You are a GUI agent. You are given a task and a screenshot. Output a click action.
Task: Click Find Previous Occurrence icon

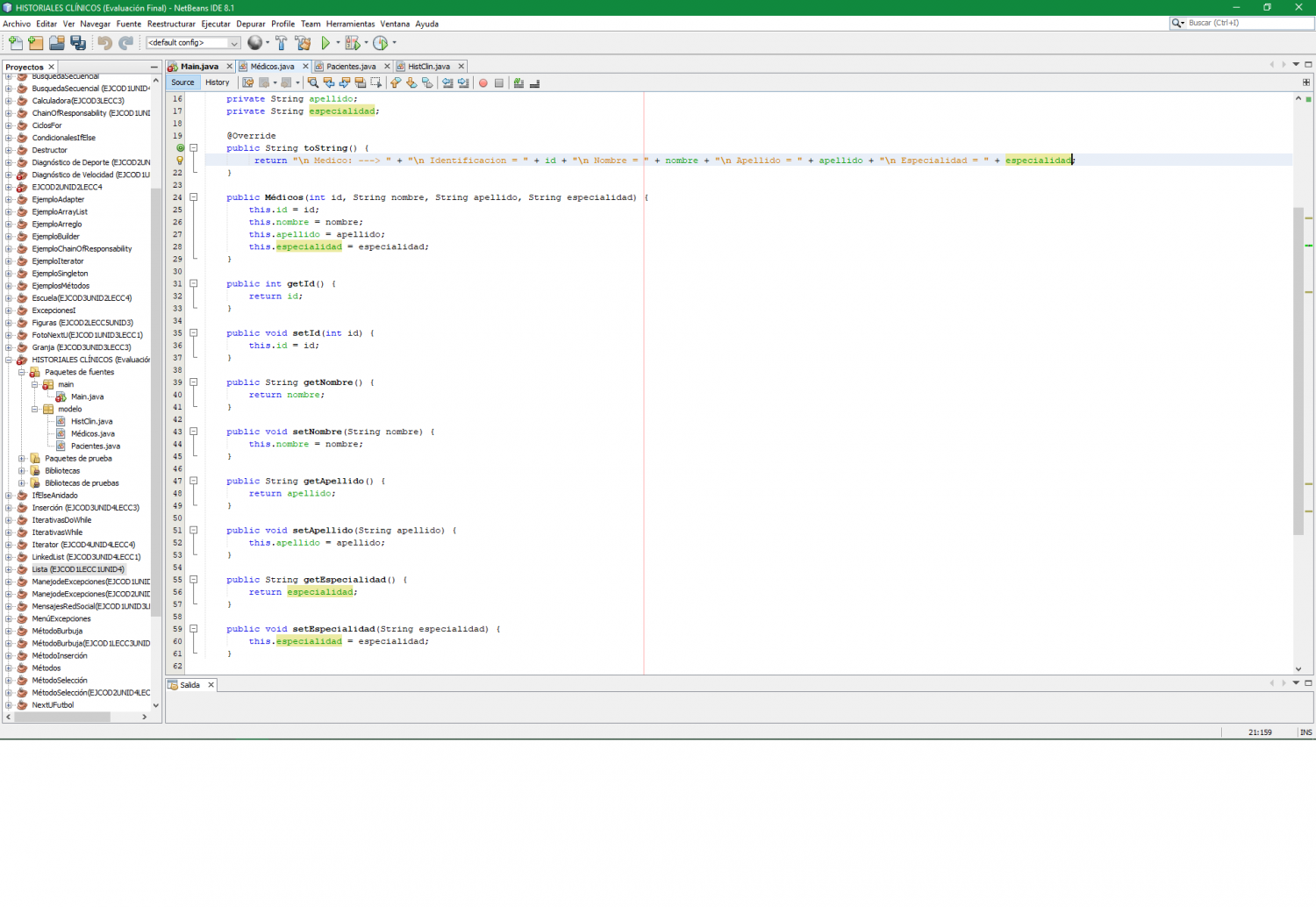(x=329, y=82)
